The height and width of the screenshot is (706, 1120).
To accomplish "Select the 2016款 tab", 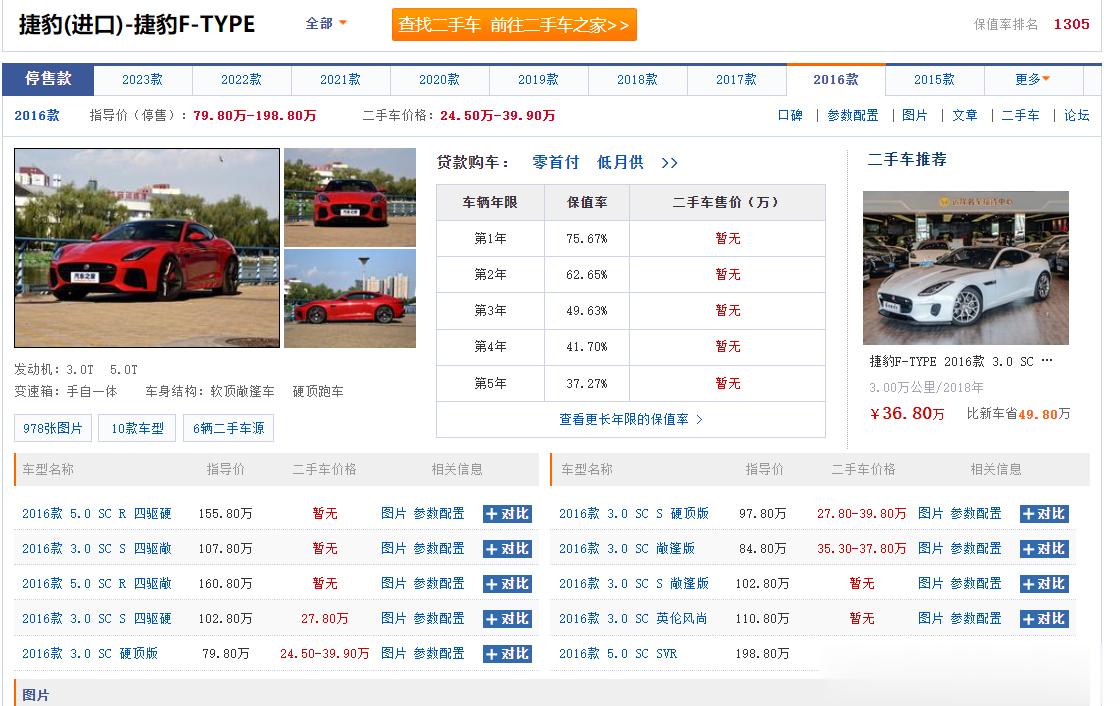I will 836,80.
